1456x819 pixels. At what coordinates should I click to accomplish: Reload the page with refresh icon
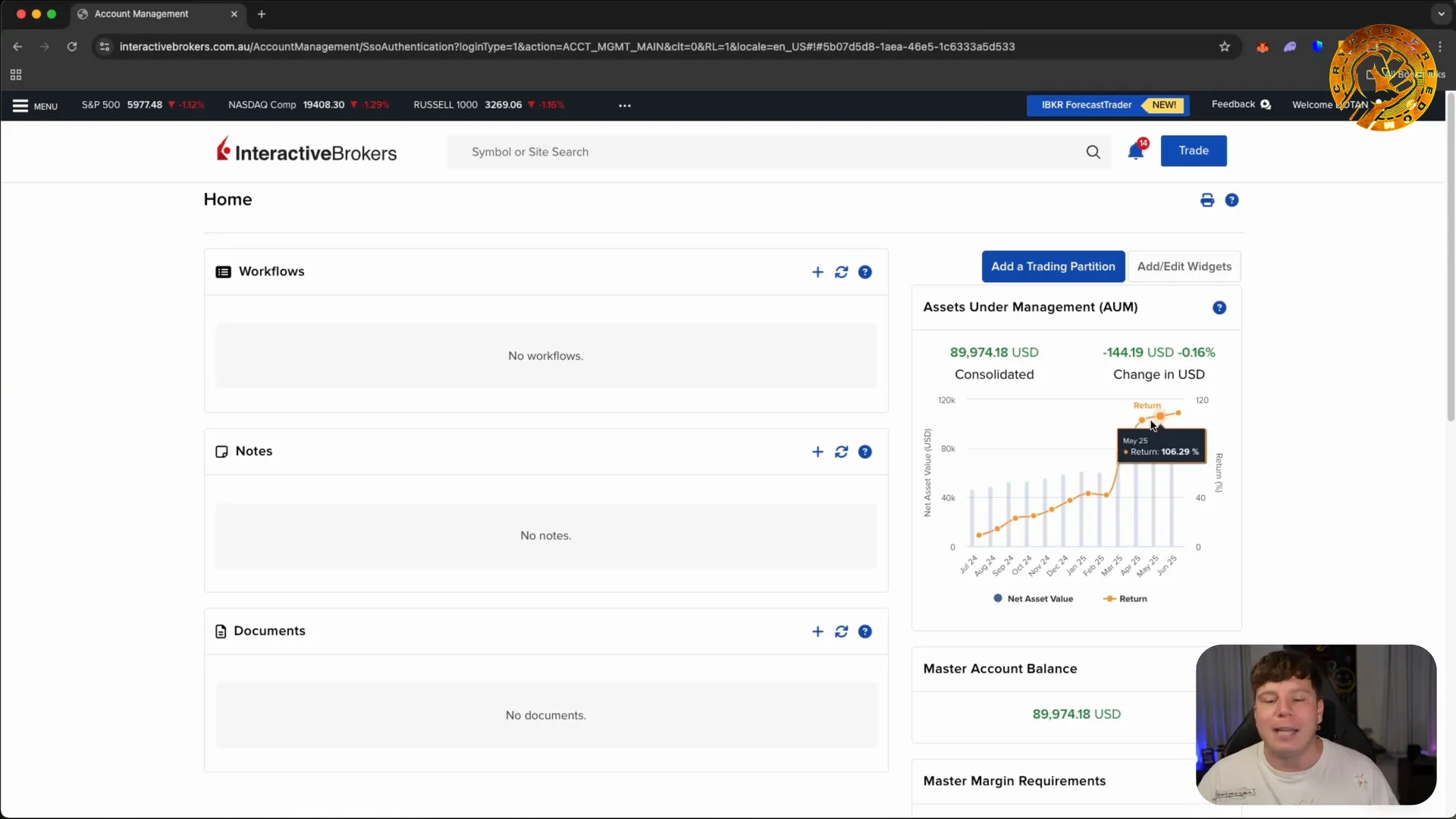coord(72,47)
